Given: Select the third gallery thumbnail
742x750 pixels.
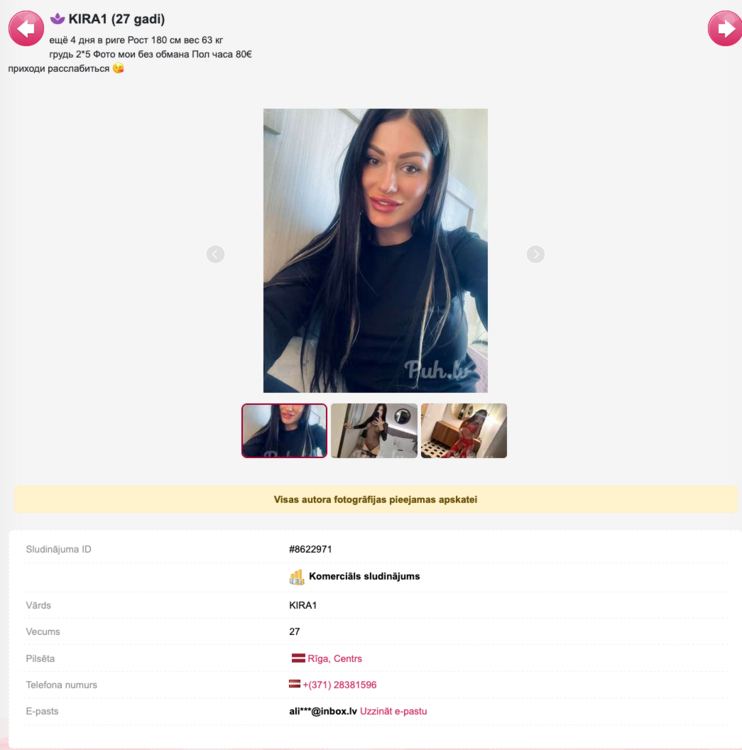Looking at the screenshot, I should pos(464,430).
